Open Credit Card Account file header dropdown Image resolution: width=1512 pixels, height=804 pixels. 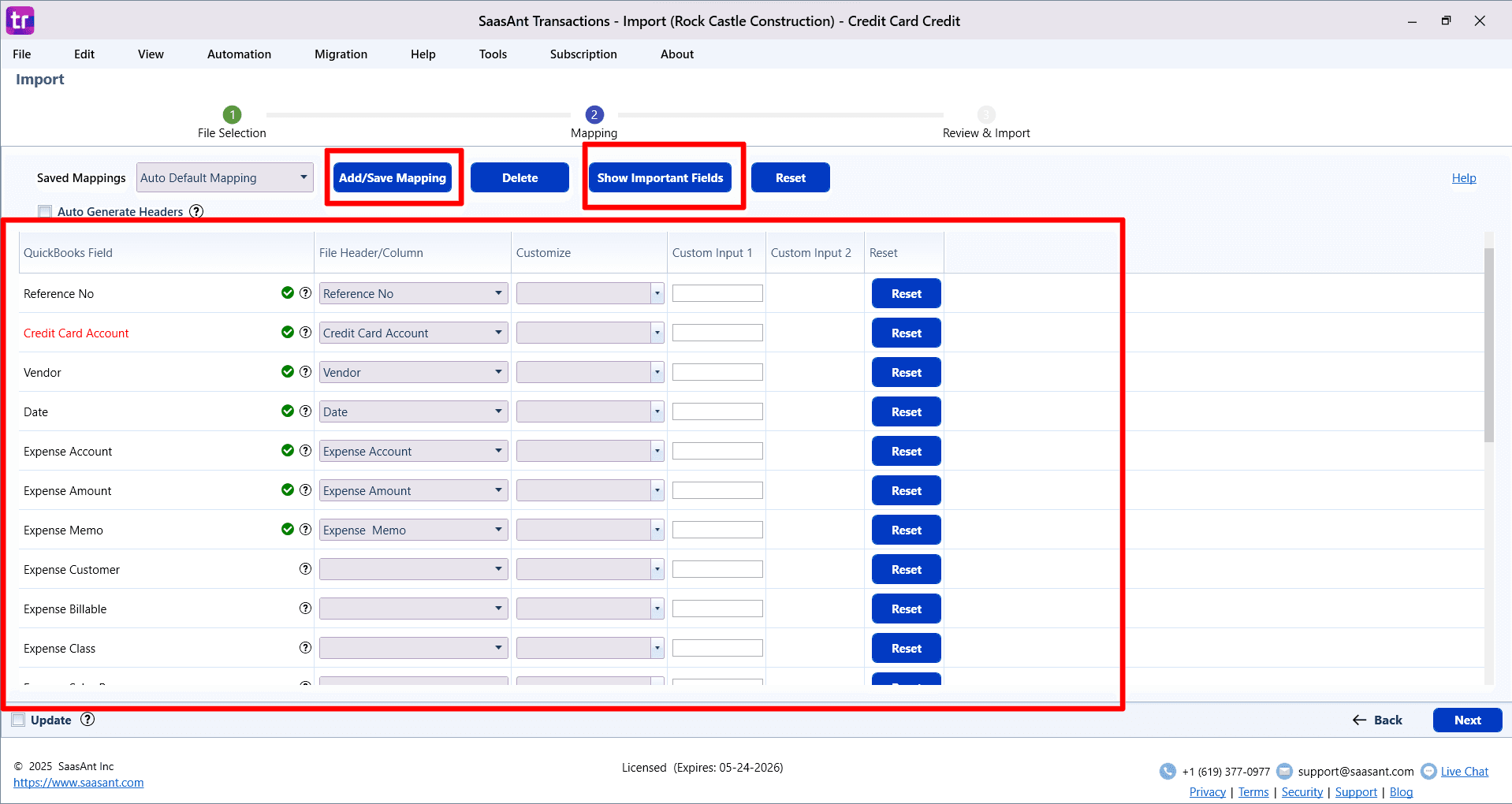click(413, 333)
